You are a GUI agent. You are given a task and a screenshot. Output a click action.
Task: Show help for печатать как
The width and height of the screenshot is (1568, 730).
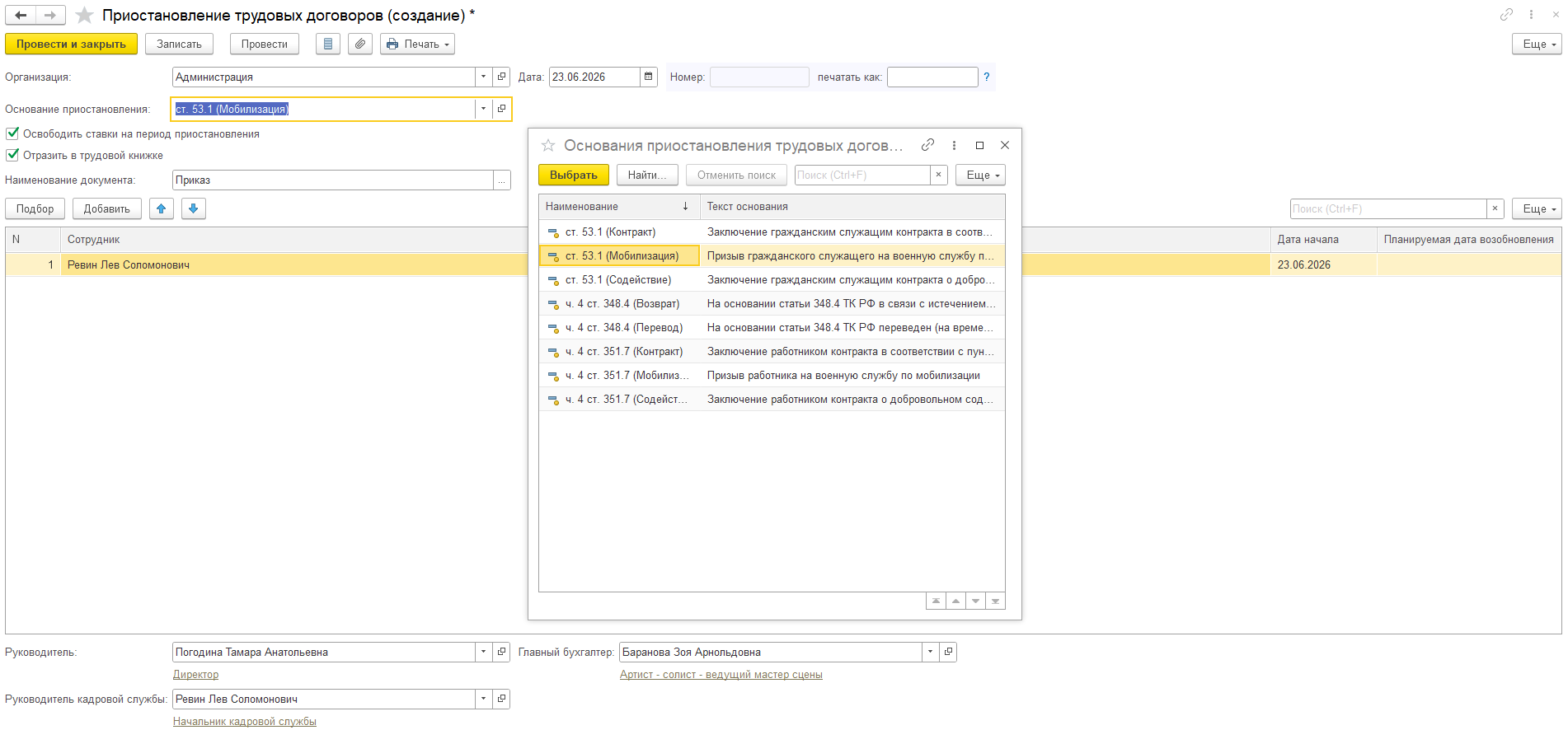987,77
